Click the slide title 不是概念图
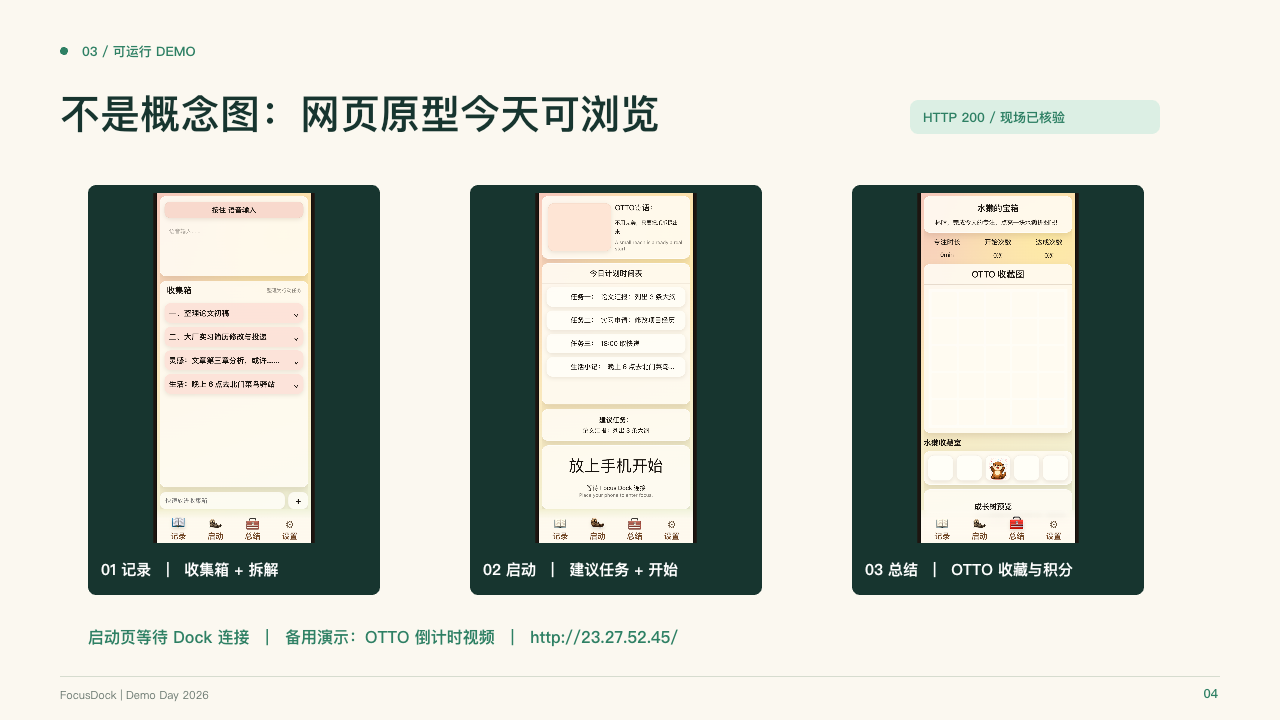 360,115
